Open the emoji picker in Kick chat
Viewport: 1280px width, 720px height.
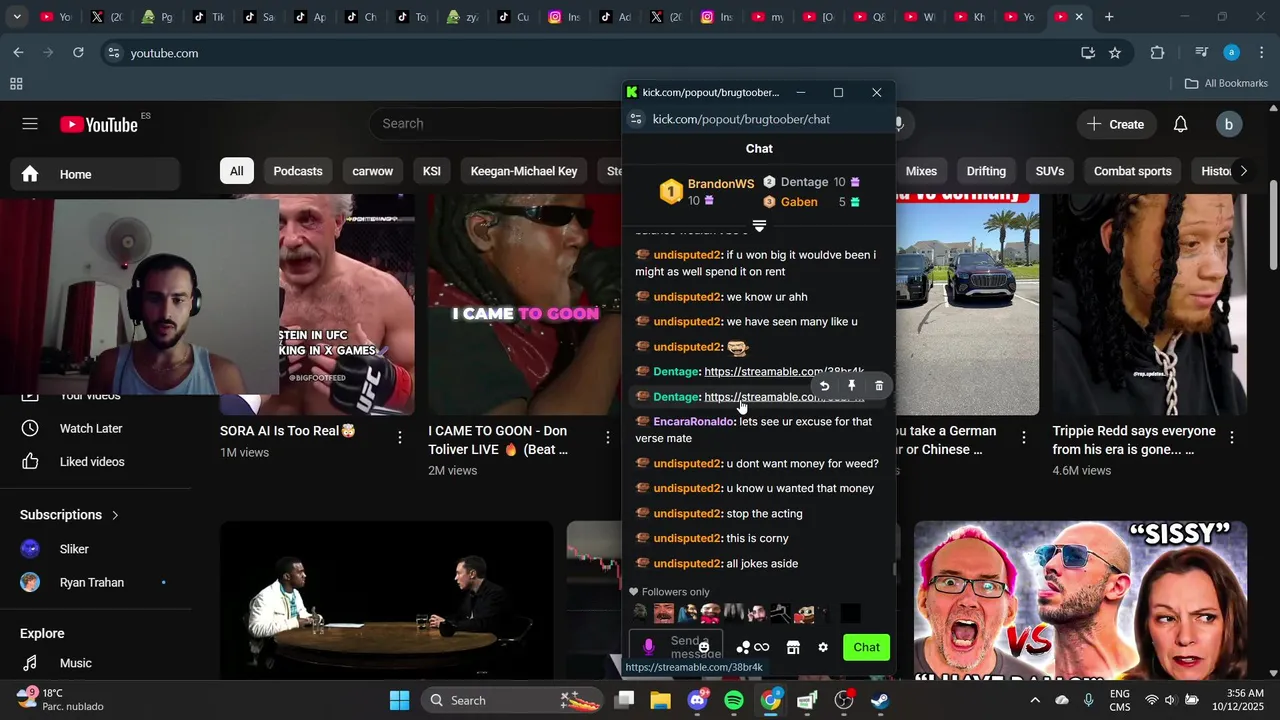click(704, 648)
